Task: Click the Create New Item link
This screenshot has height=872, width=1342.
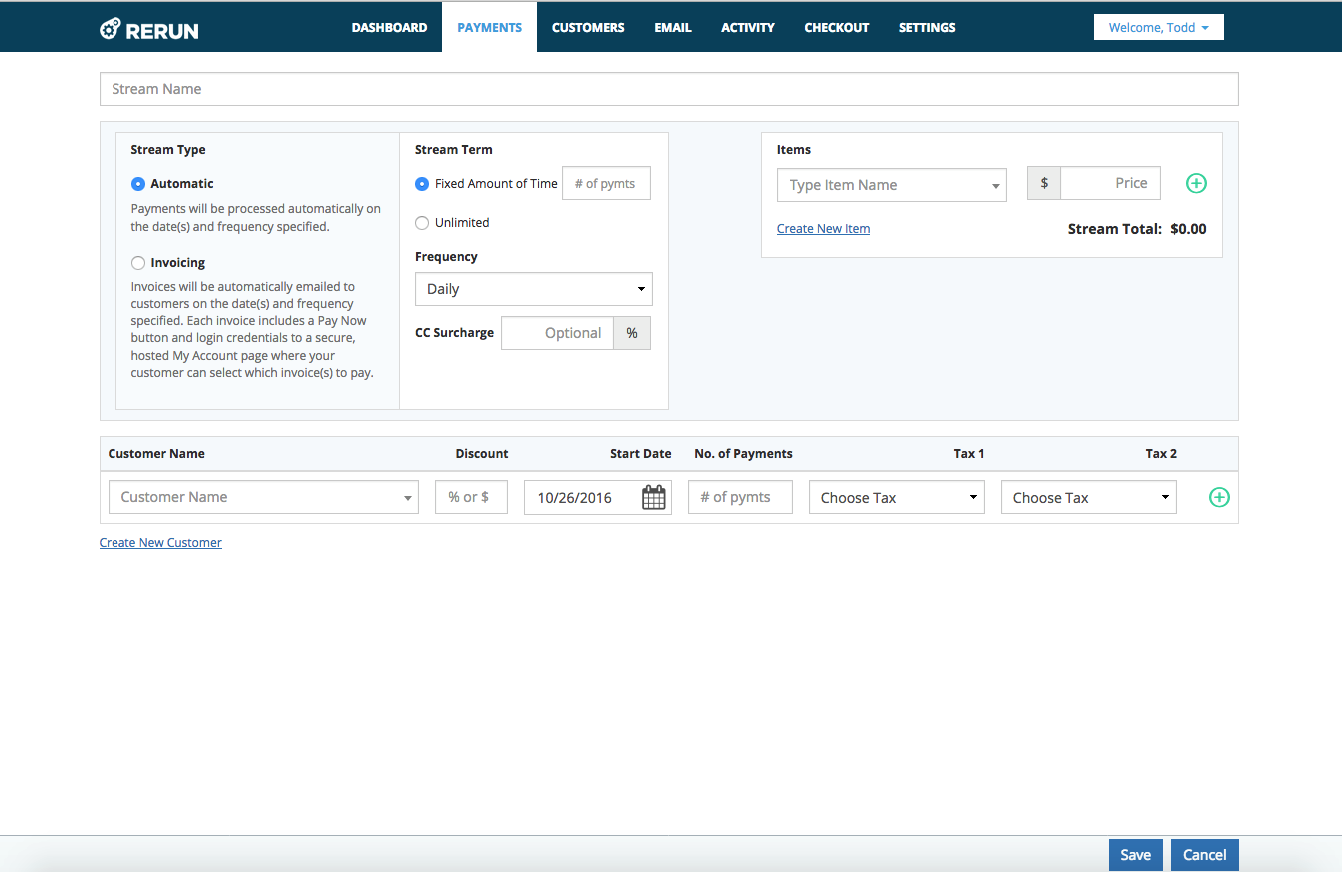Action: (x=823, y=229)
